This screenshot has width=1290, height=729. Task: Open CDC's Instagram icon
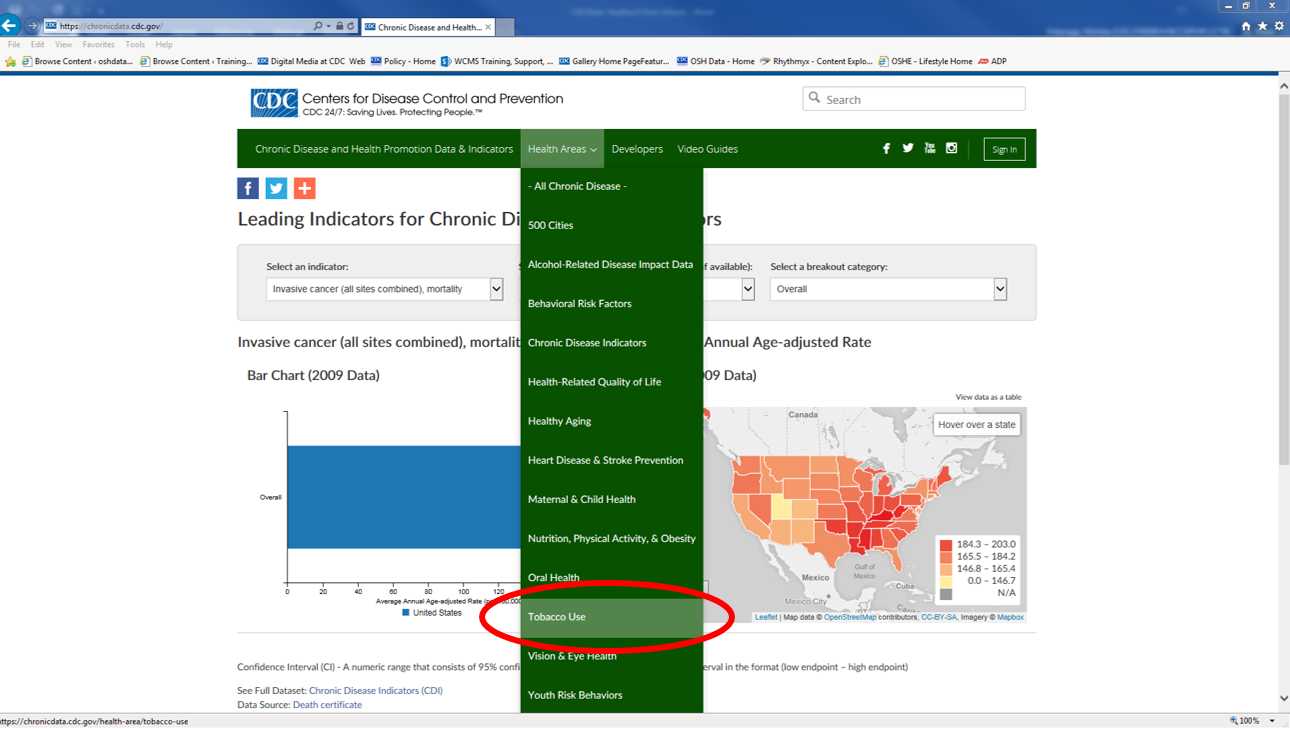coord(951,148)
